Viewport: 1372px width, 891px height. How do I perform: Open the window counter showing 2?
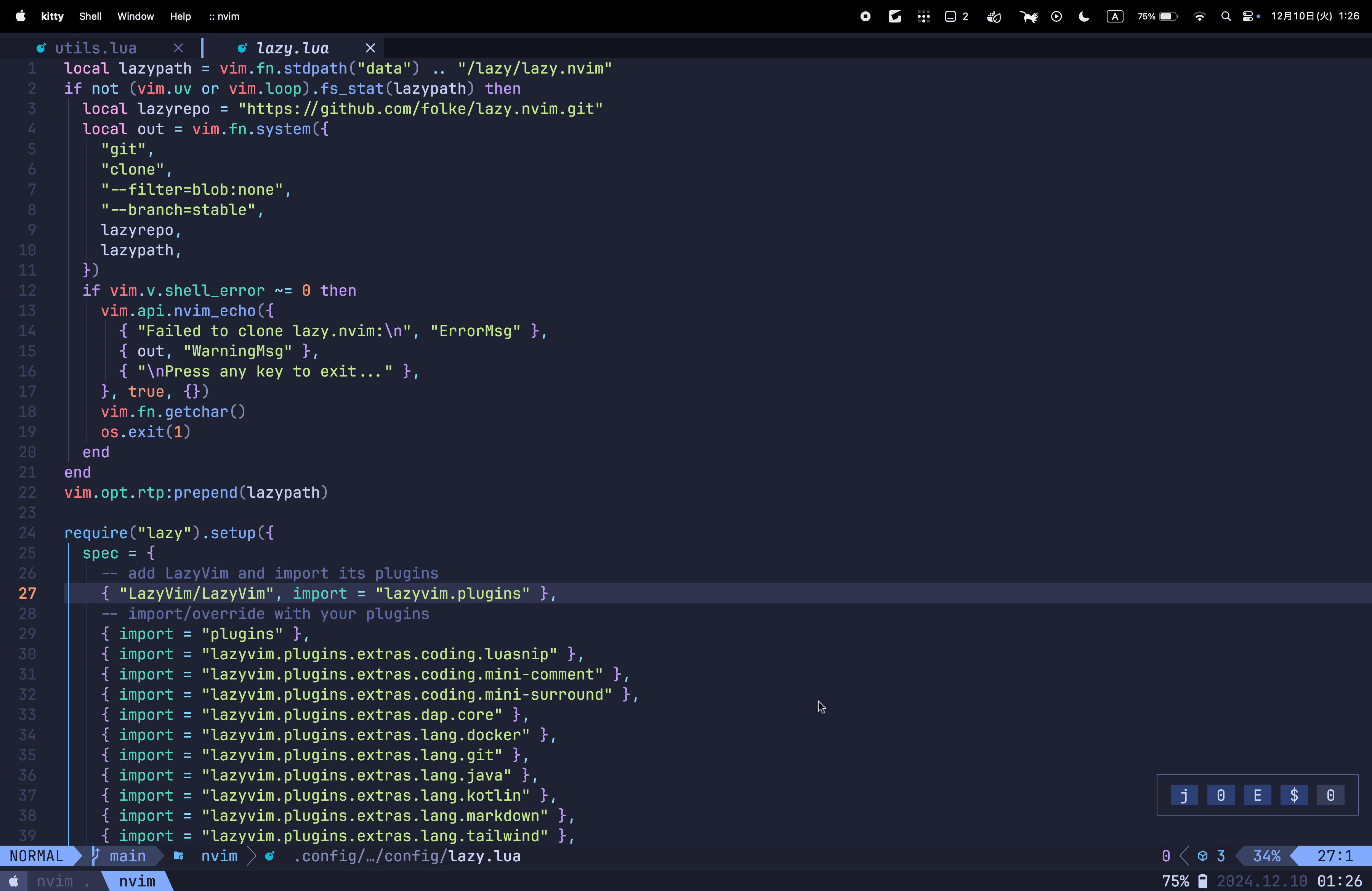click(957, 16)
